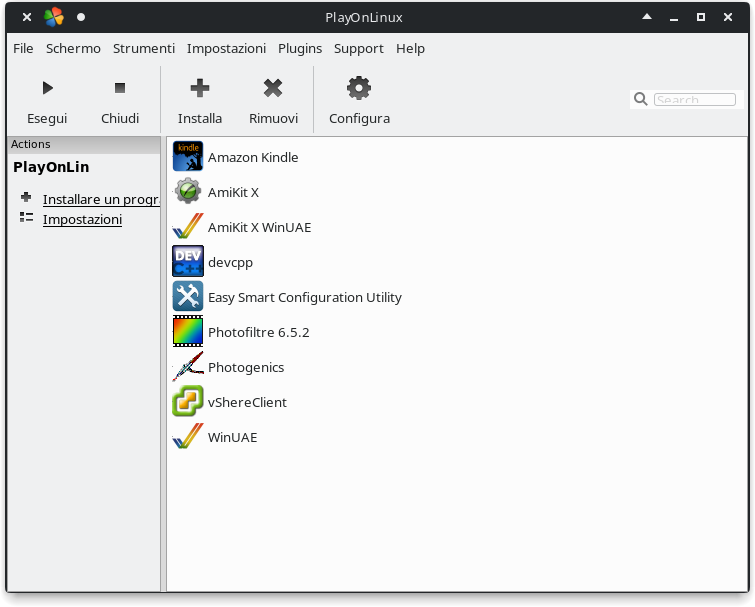This screenshot has height=607, width=755.
Task: Select AmiKit X text entry
Action: point(234,193)
